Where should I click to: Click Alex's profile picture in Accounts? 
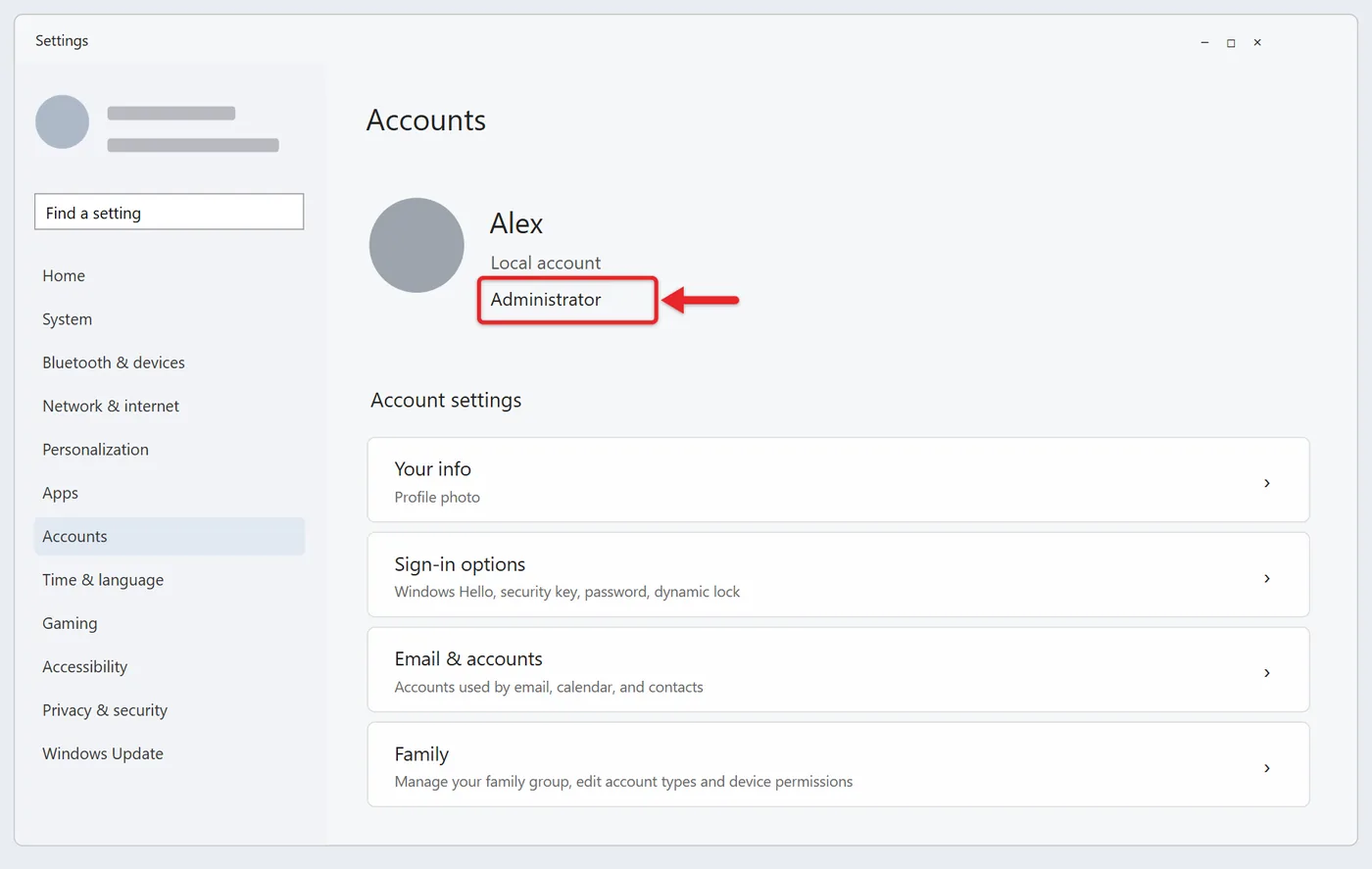[416, 245]
